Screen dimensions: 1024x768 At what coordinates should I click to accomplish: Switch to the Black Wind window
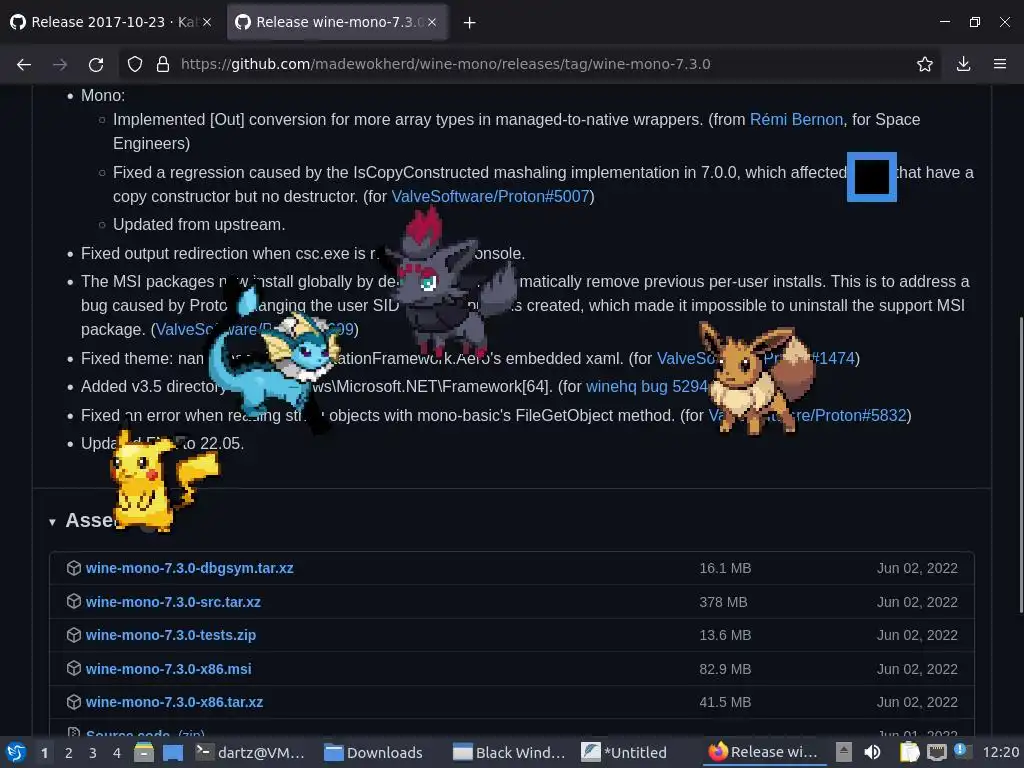[509, 752]
